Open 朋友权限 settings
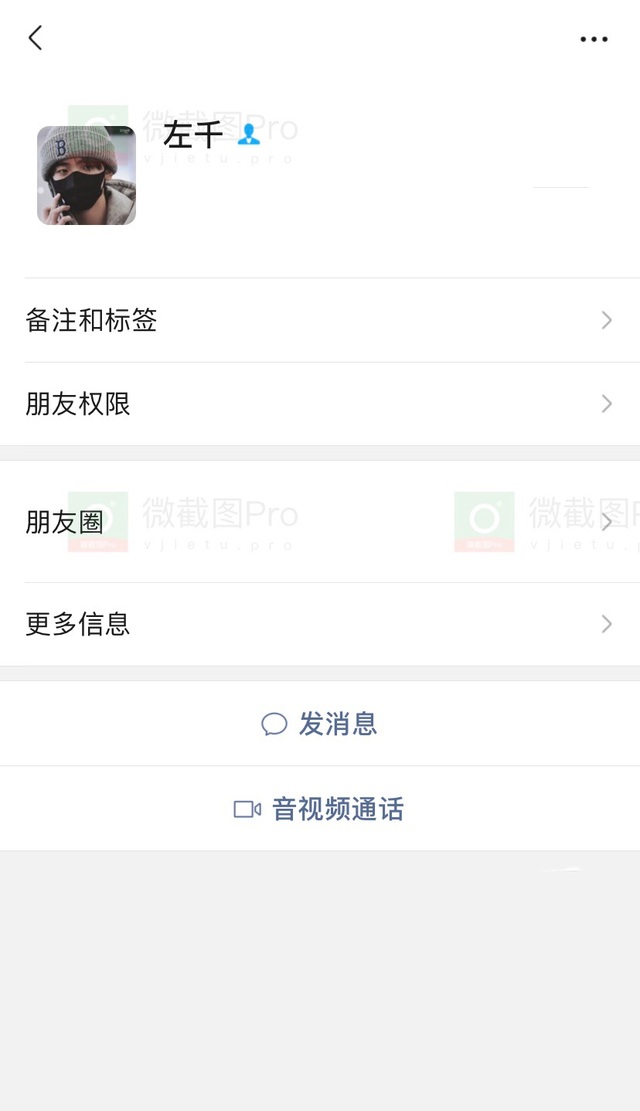The width and height of the screenshot is (640, 1111). click(320, 404)
